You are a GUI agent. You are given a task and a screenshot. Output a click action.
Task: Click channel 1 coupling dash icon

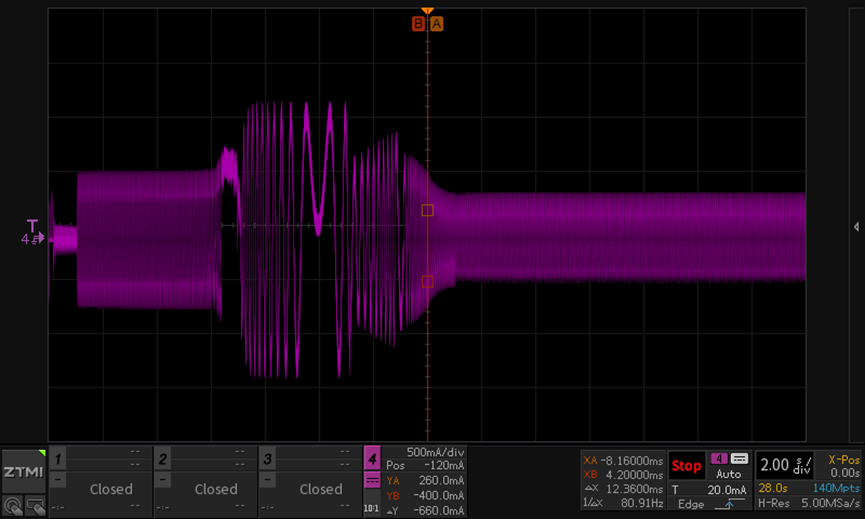(x=58, y=480)
